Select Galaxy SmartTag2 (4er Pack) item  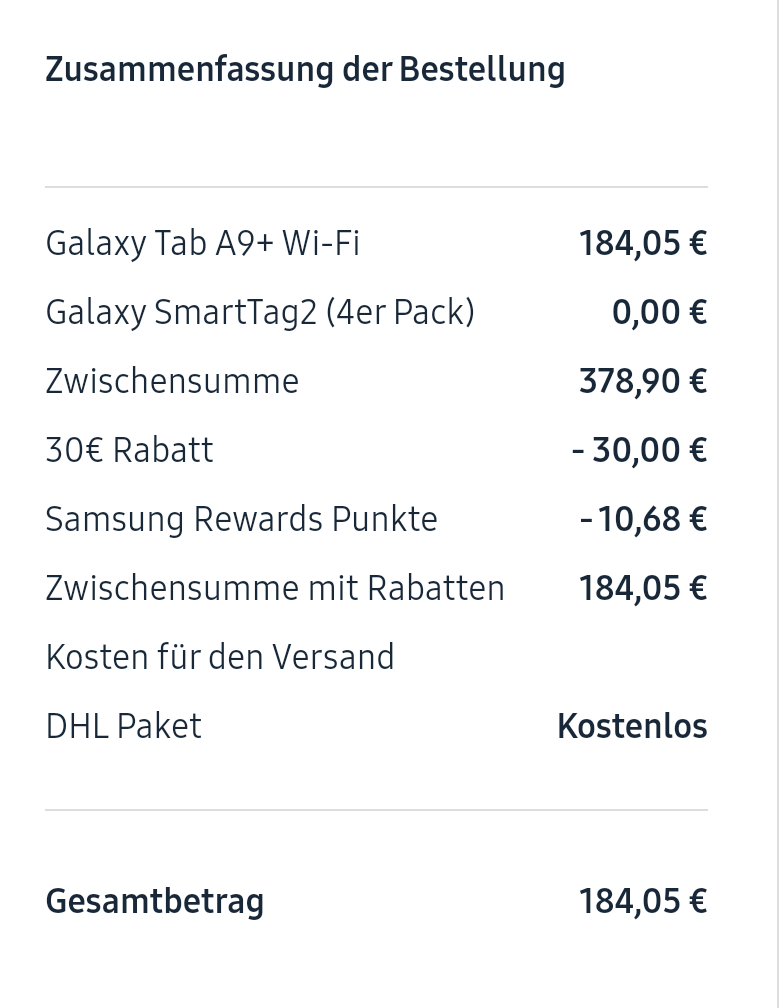point(260,312)
